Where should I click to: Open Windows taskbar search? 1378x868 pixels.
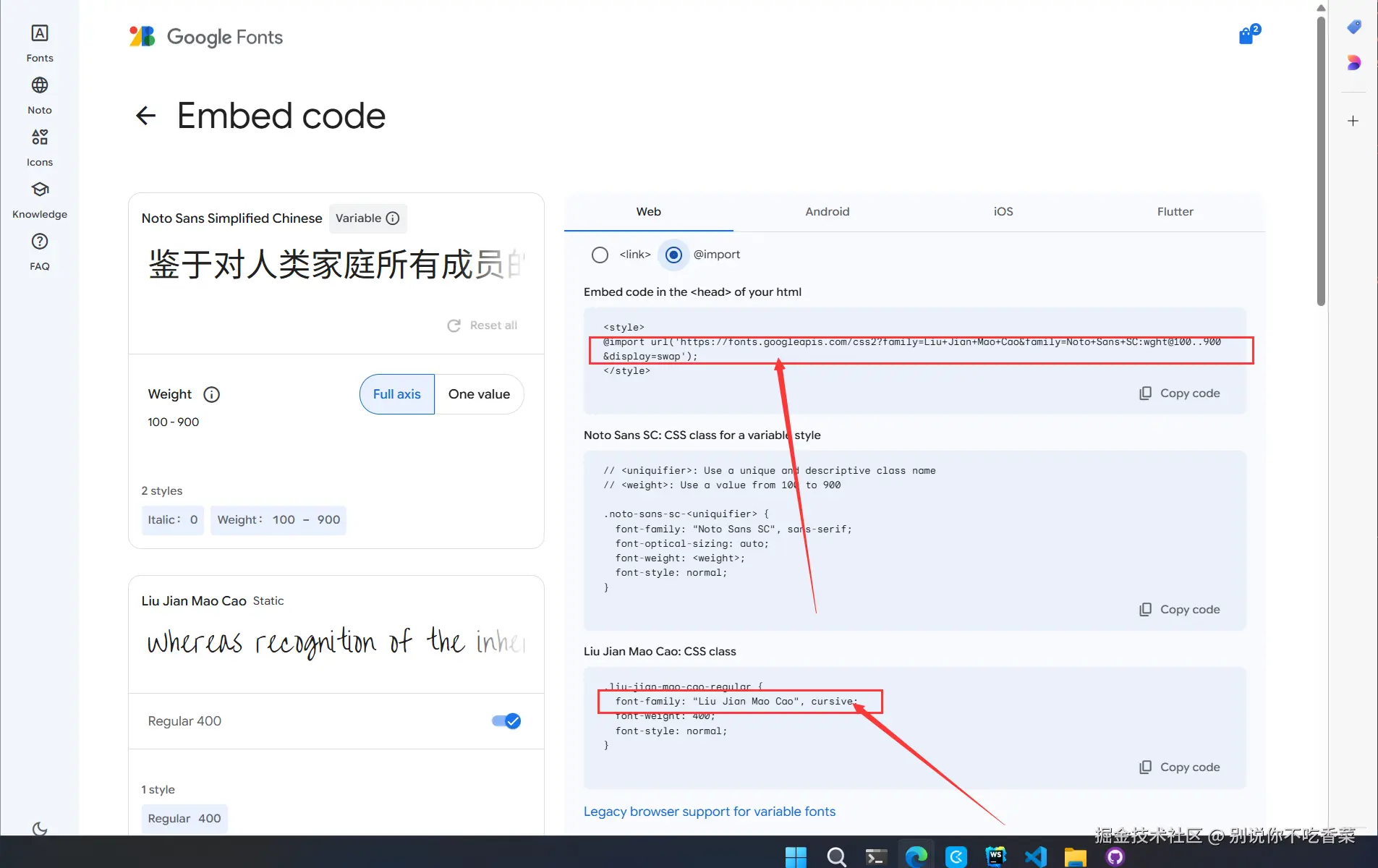coord(836,856)
